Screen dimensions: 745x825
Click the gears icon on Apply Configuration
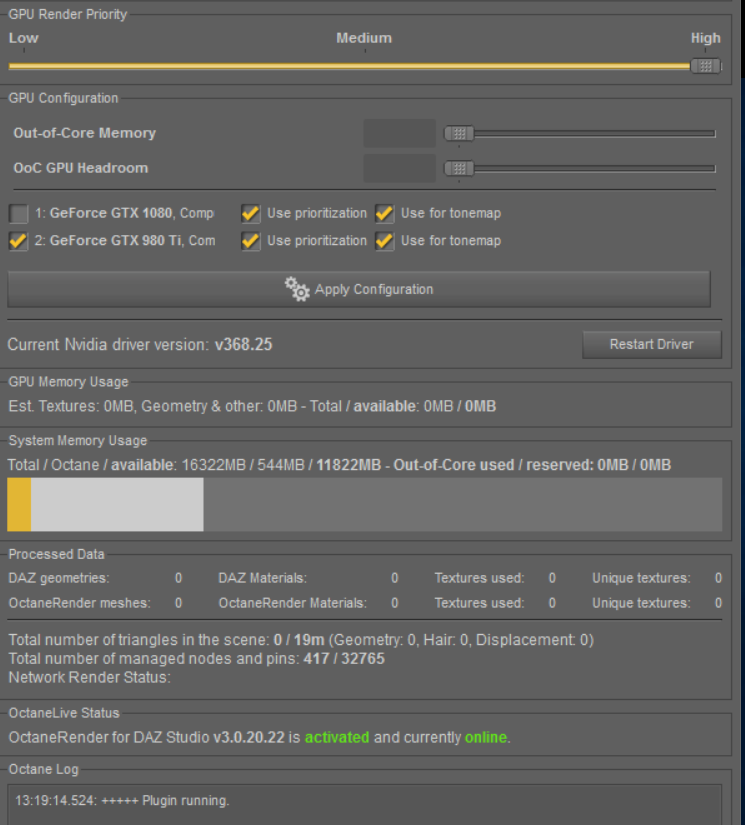[x=297, y=289]
